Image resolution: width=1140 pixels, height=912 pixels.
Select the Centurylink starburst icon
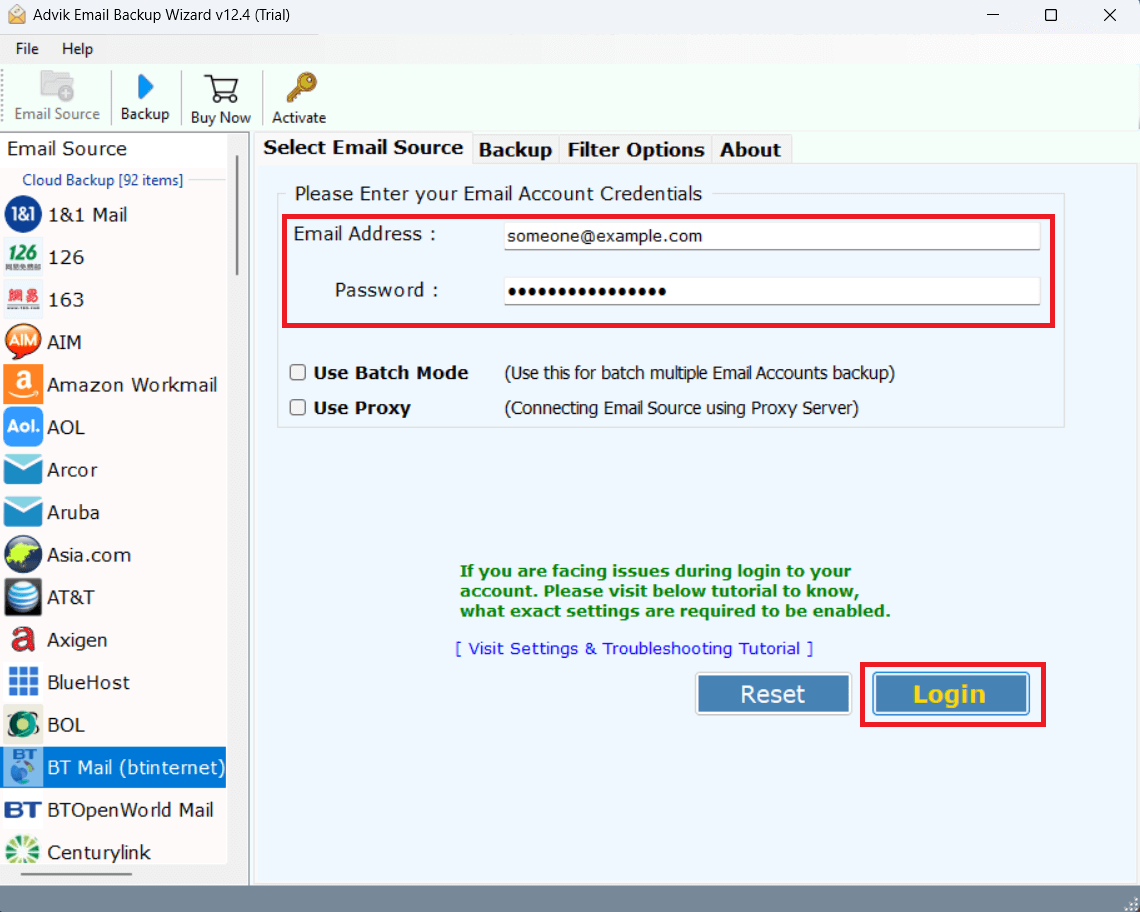23,850
